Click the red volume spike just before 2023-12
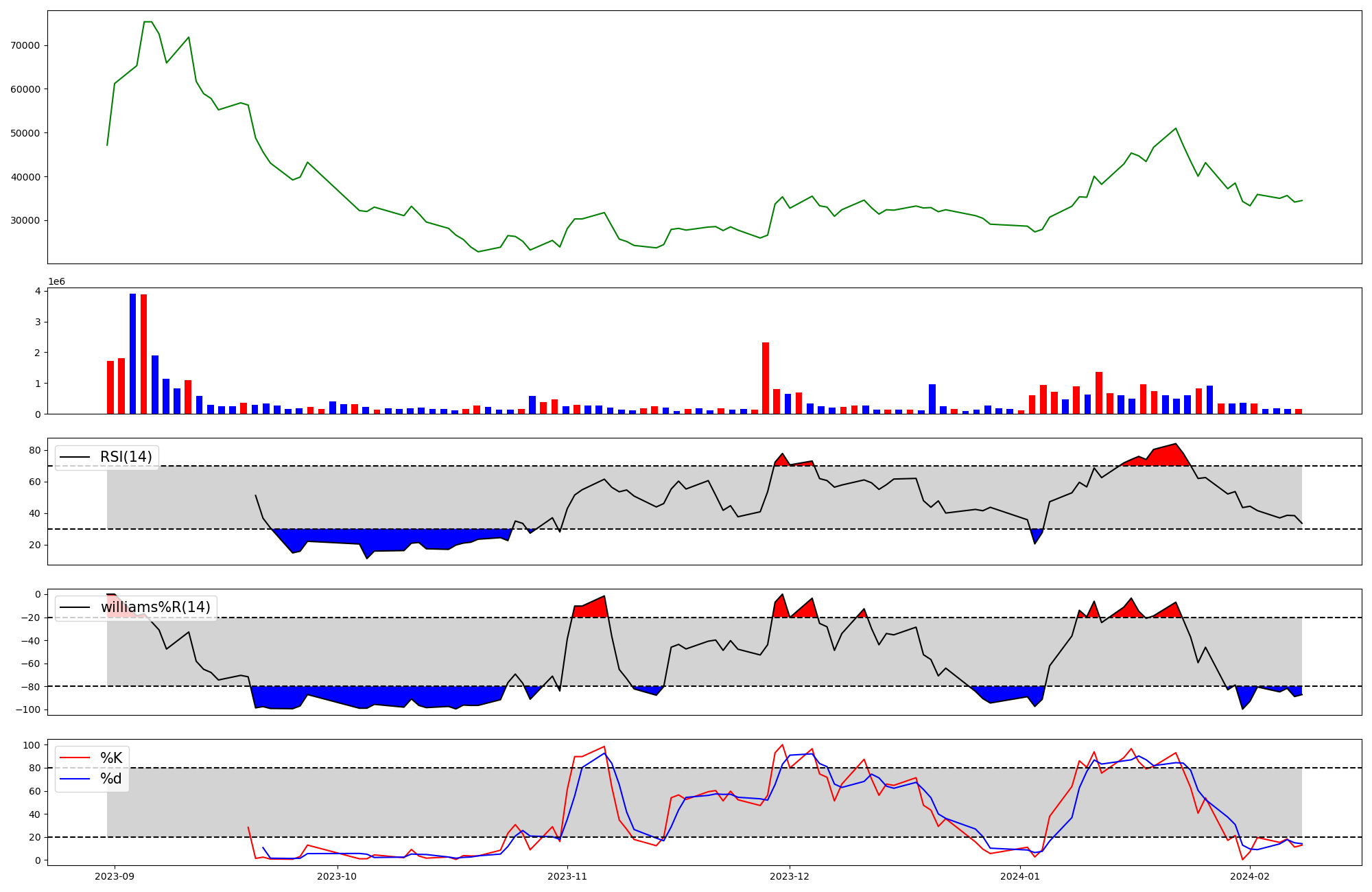Screen dimensions: 1372x892 (x=766, y=377)
